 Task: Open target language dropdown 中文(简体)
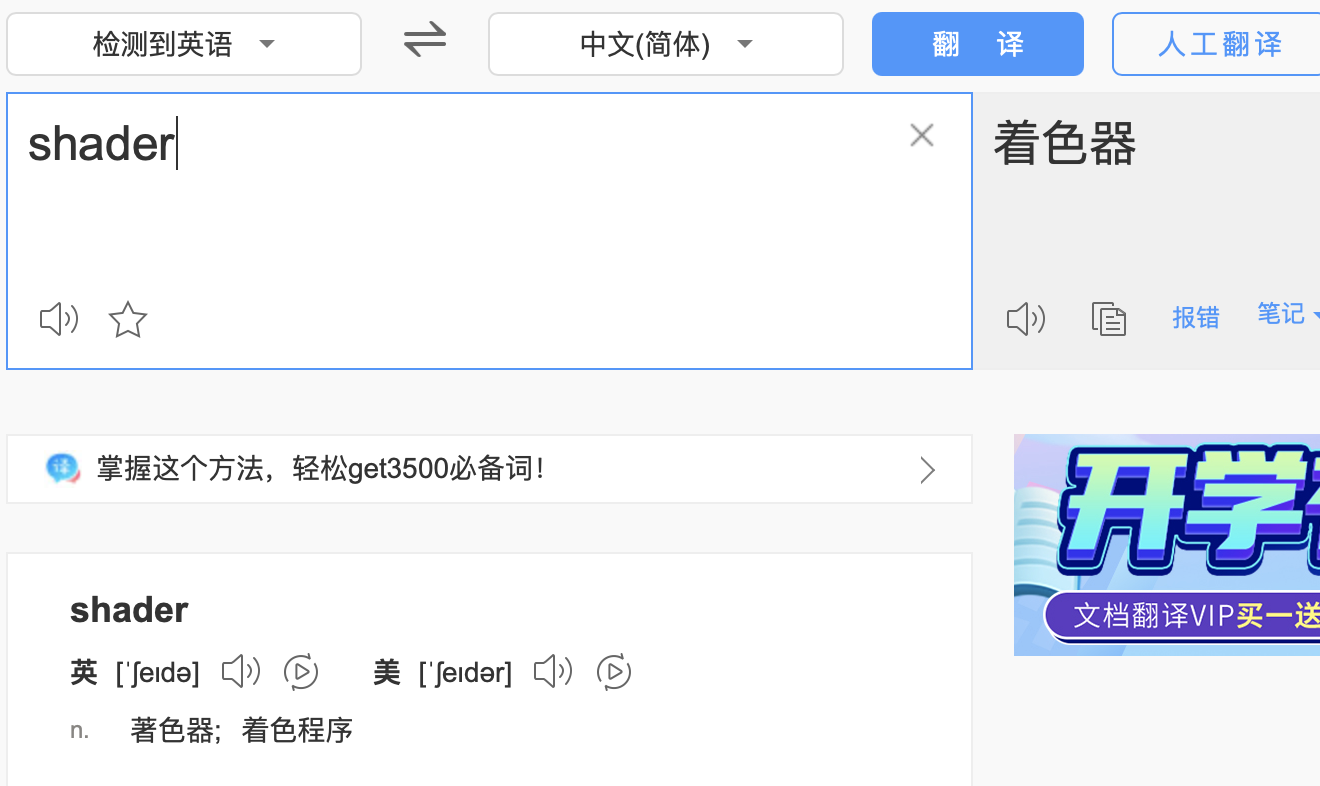pos(666,44)
